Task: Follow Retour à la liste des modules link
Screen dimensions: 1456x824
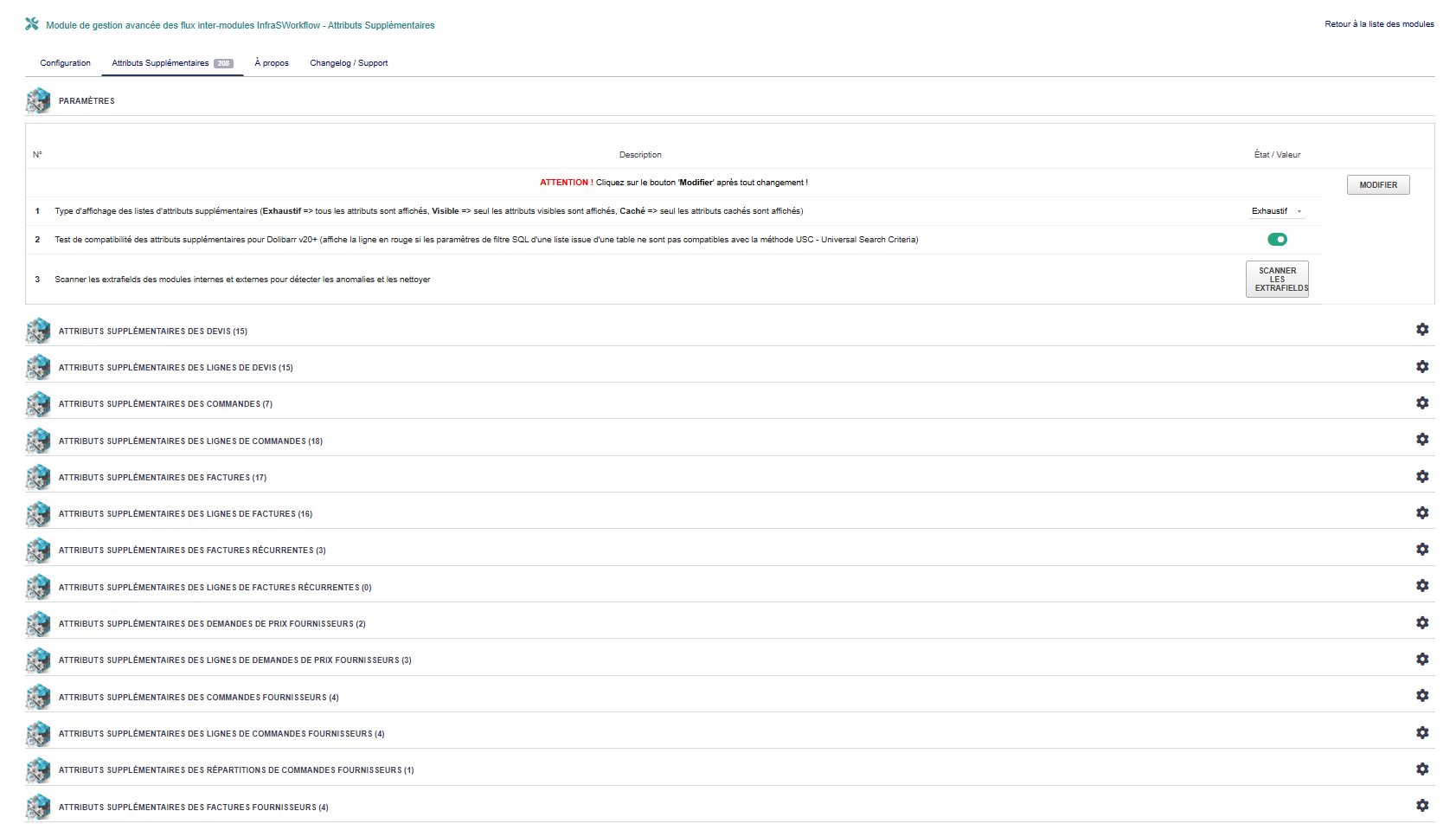Action: pos(1379,24)
